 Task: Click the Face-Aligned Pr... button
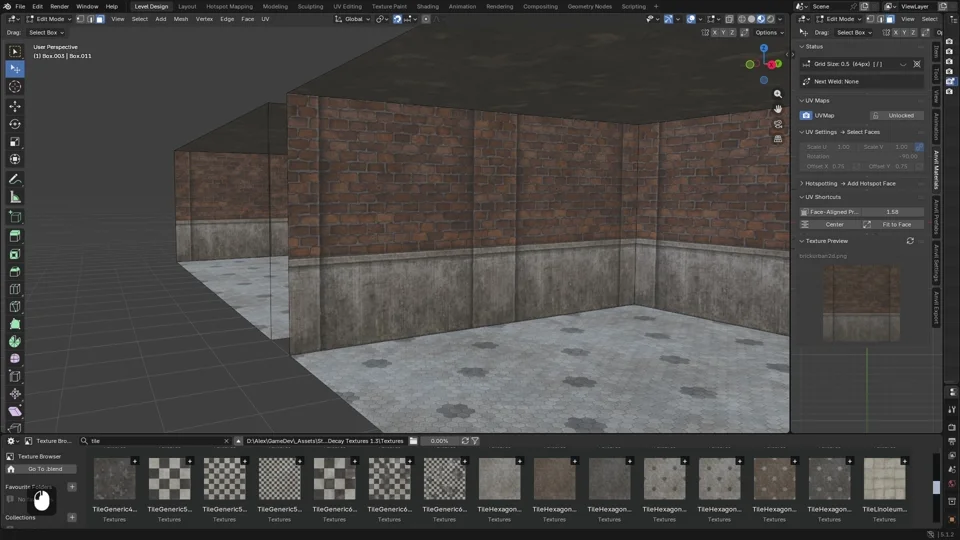pyautogui.click(x=830, y=212)
